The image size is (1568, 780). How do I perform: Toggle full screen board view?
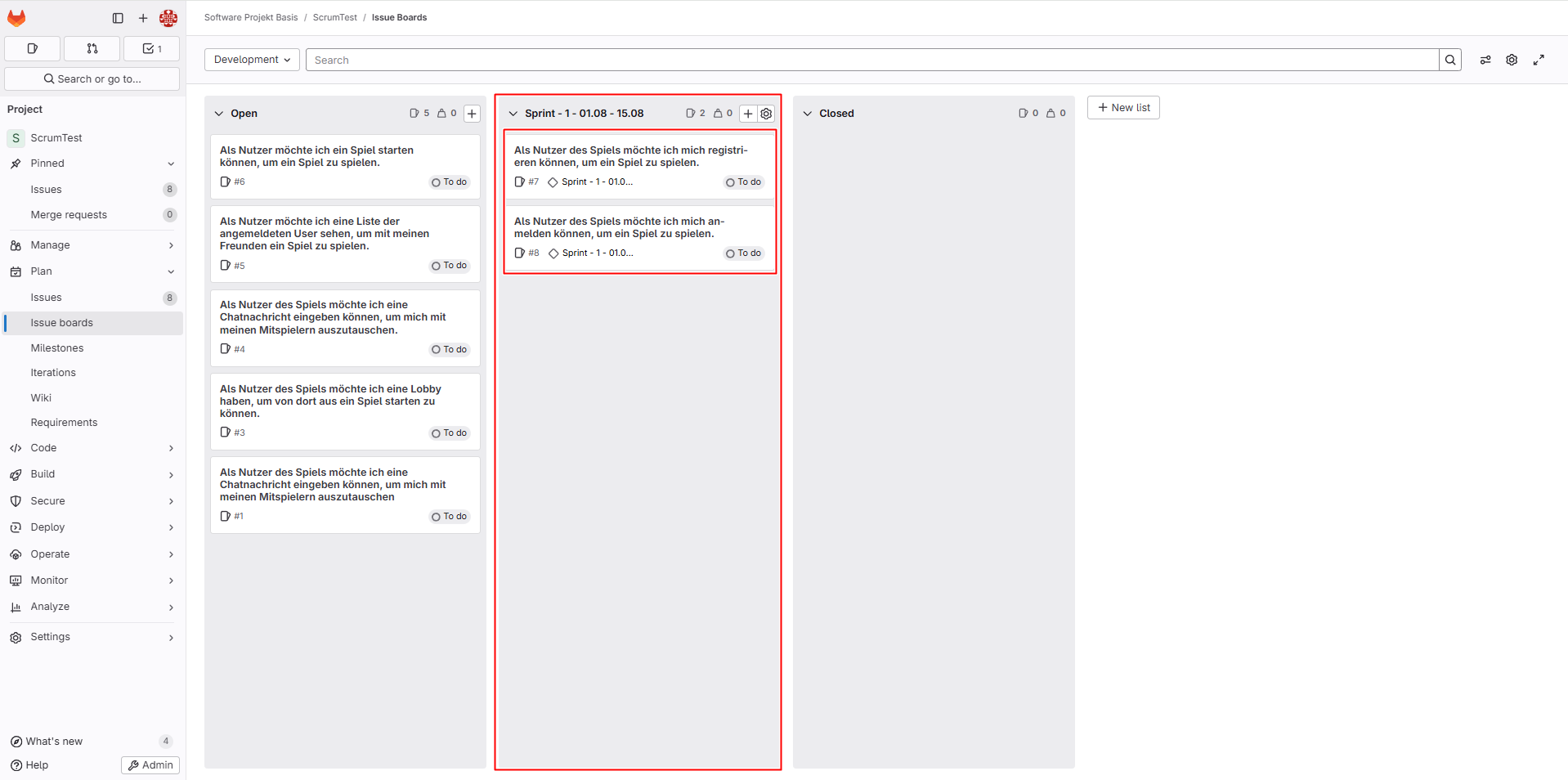1539,60
